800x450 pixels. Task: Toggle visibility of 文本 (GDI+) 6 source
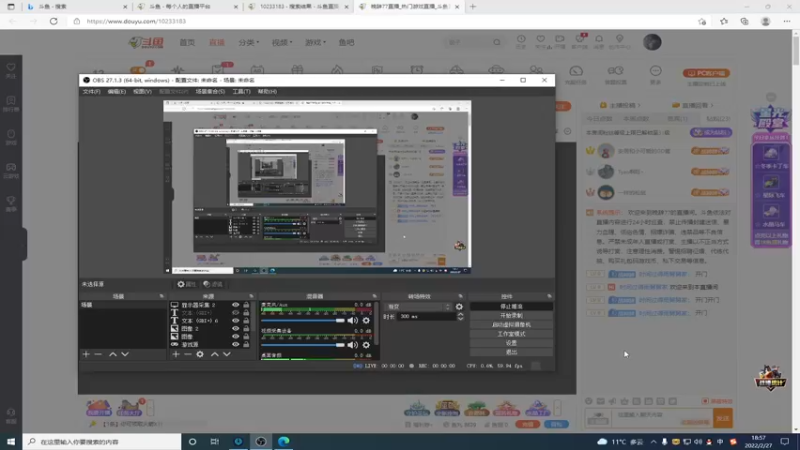click(x=235, y=321)
